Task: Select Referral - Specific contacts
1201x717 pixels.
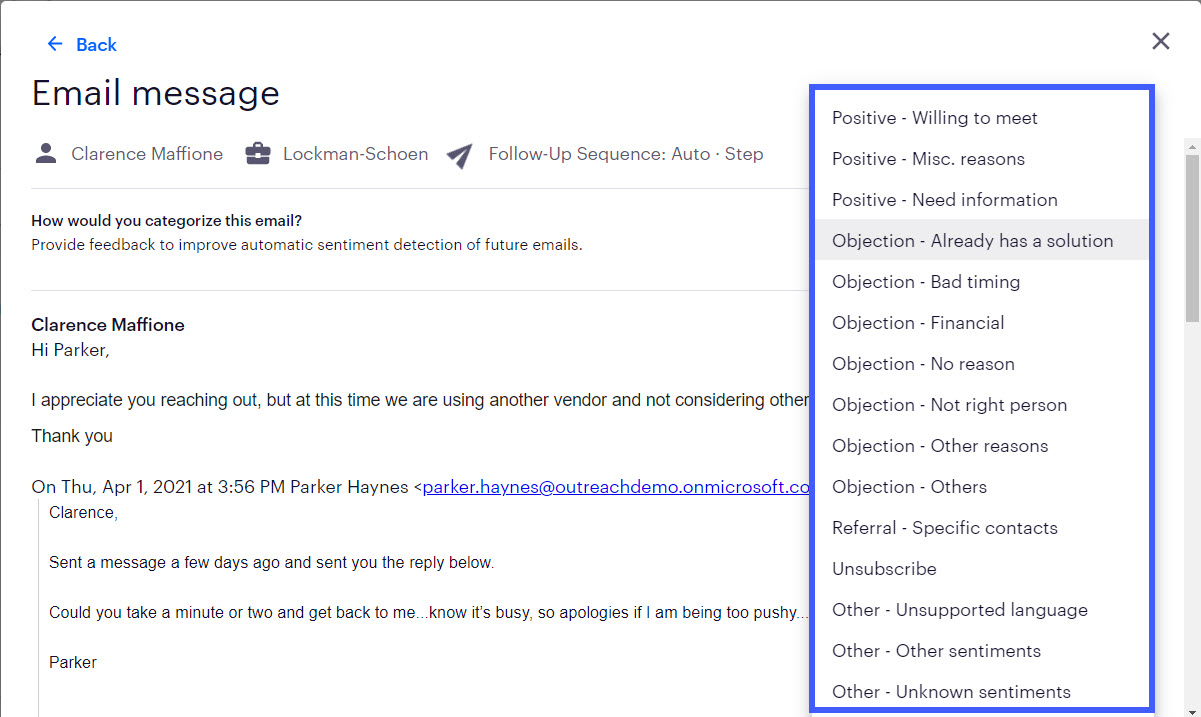Action: pos(982,528)
